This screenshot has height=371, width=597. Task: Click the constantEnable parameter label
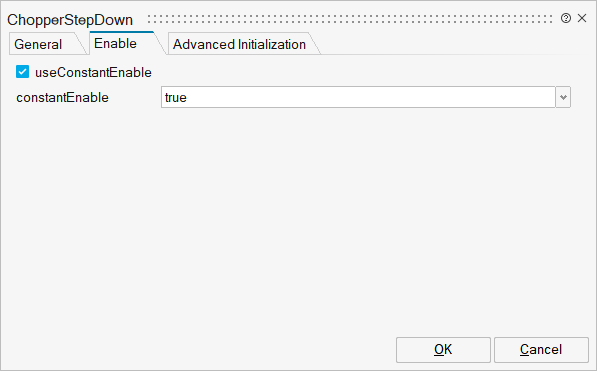(62, 98)
